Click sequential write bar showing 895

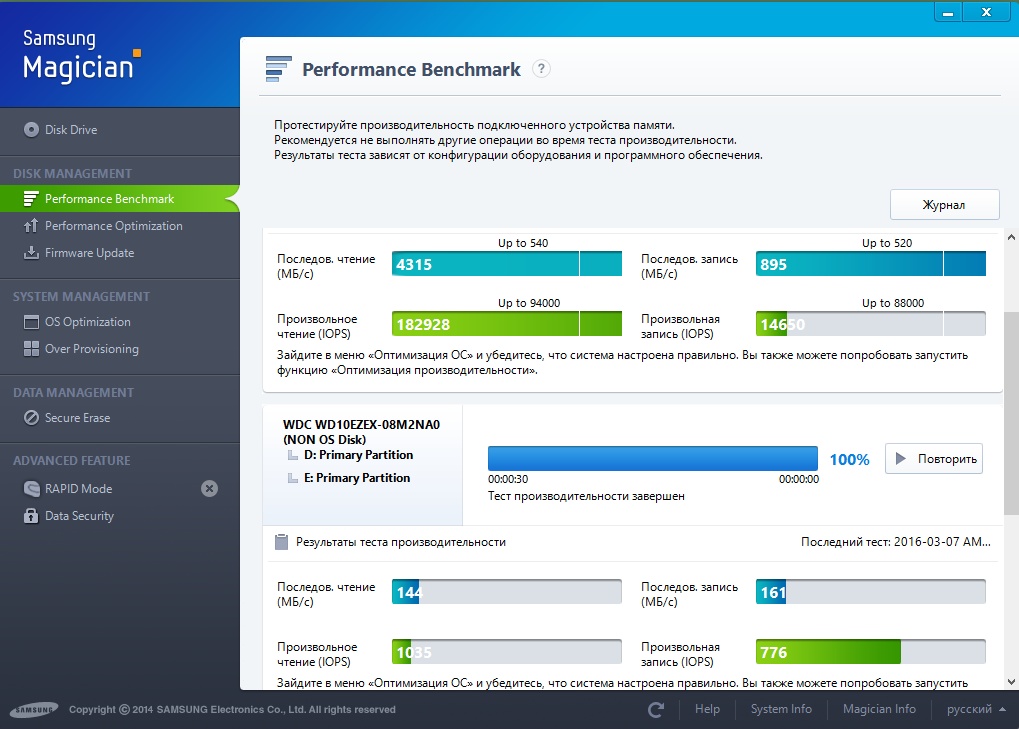(x=871, y=264)
